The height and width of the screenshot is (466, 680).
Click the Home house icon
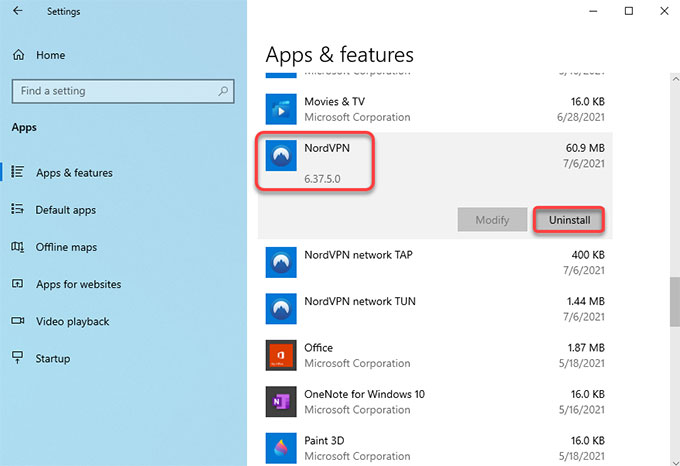click(x=19, y=55)
